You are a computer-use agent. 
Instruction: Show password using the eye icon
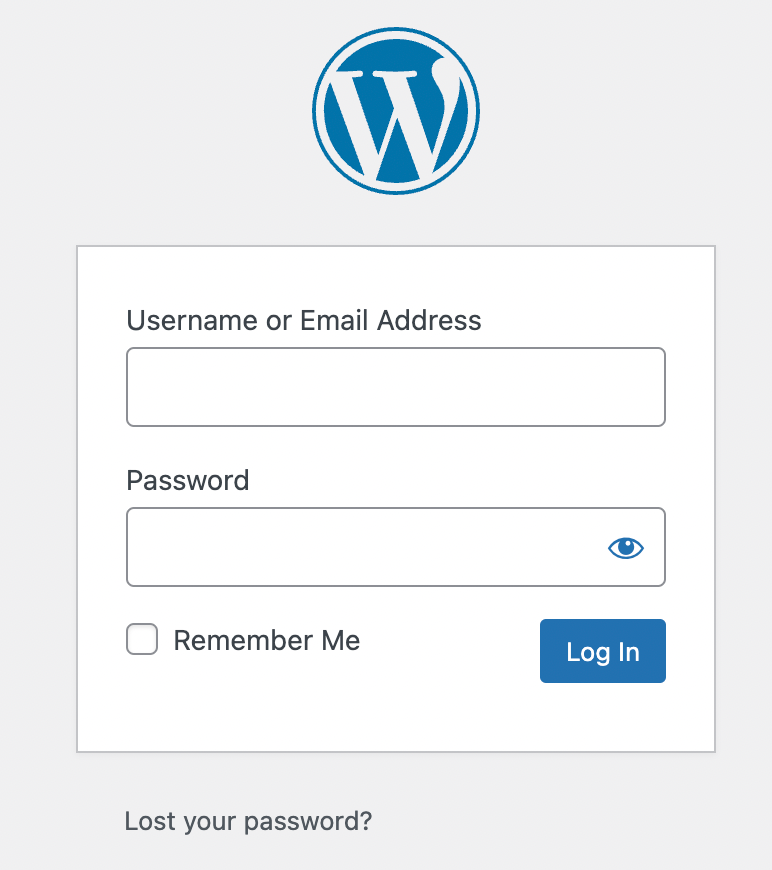click(626, 547)
